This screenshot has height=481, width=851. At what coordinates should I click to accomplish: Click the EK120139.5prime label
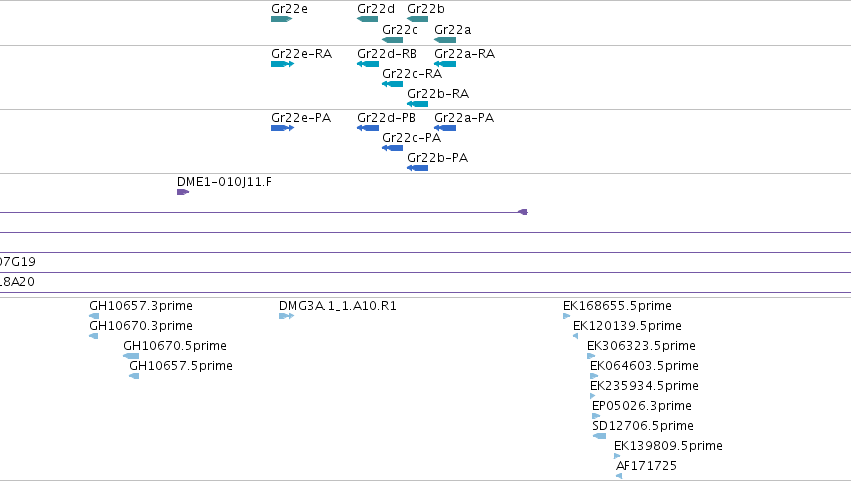click(x=627, y=326)
